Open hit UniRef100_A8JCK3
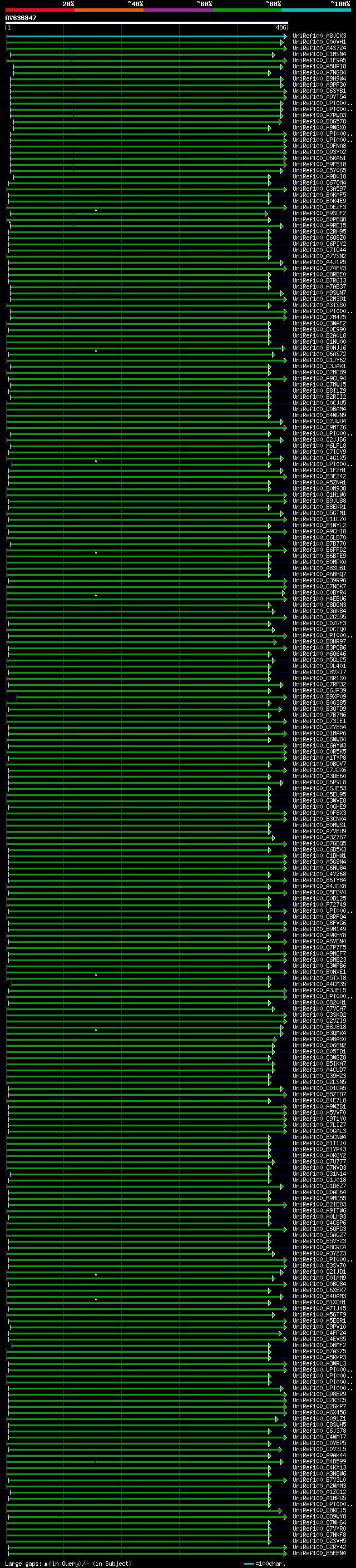The width and height of the screenshot is (356, 1568). [x=319, y=36]
